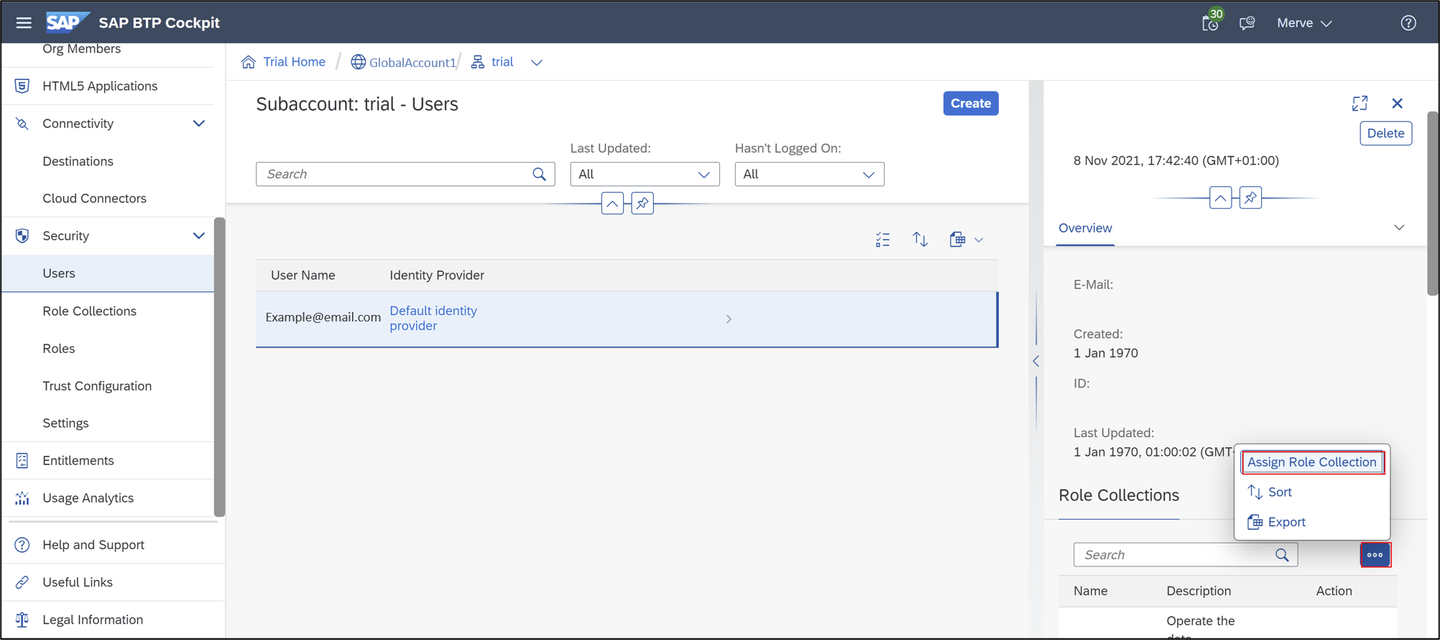
Task: Open Roles in the sidebar
Action: tap(58, 348)
